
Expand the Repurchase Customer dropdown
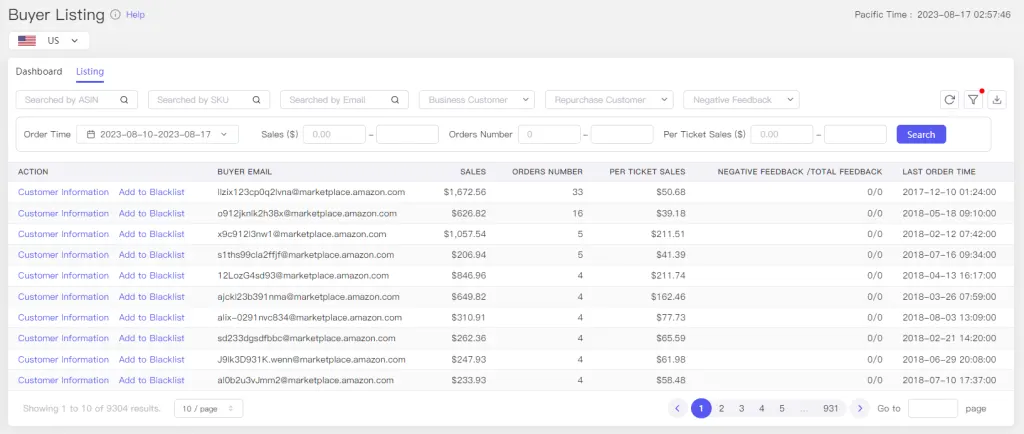point(610,100)
